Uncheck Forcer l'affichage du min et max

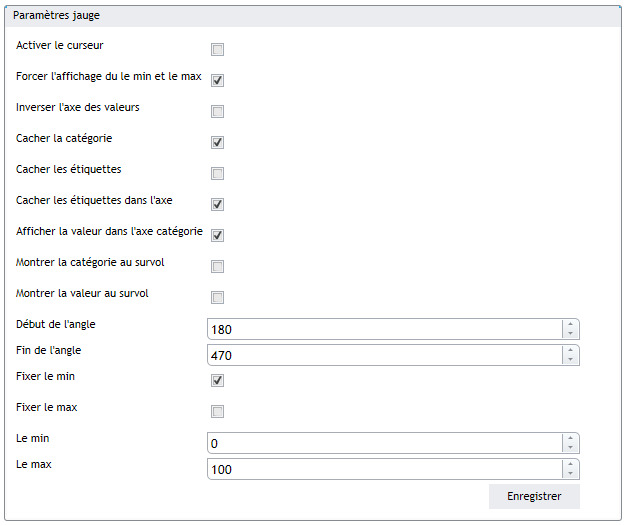click(217, 81)
